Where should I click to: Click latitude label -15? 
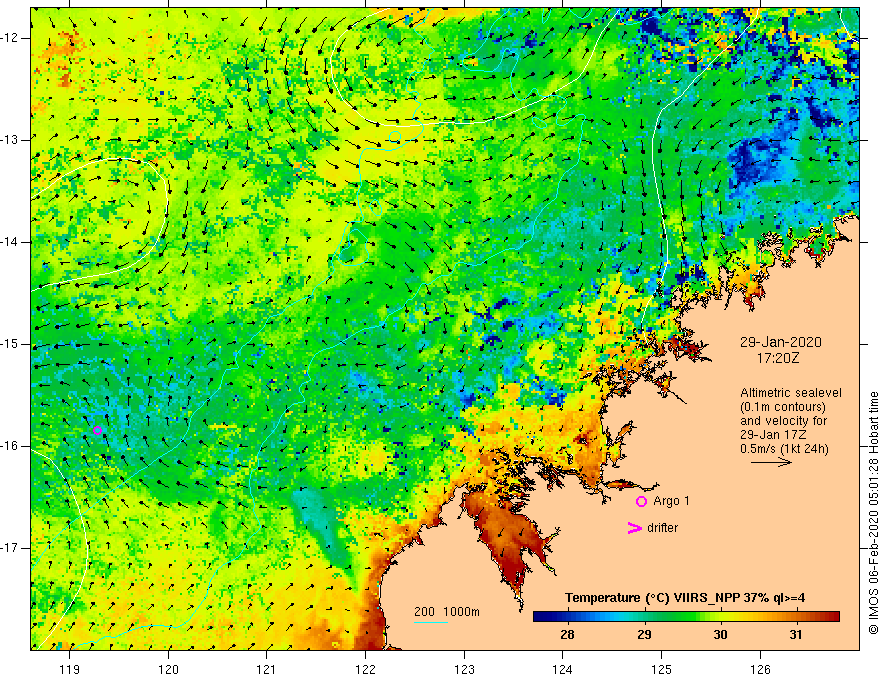pos(11,344)
